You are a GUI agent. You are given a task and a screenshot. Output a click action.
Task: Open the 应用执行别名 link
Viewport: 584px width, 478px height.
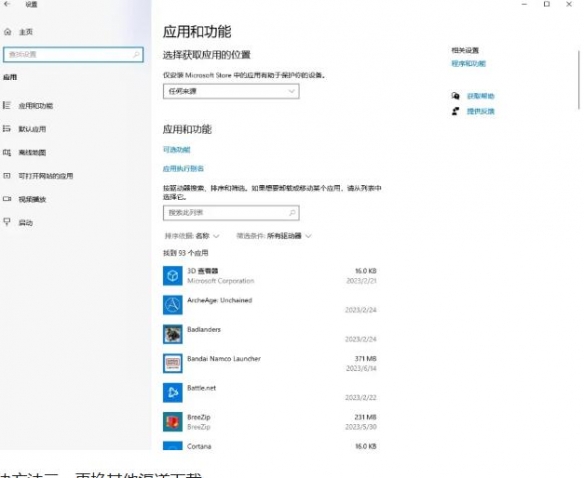183,169
